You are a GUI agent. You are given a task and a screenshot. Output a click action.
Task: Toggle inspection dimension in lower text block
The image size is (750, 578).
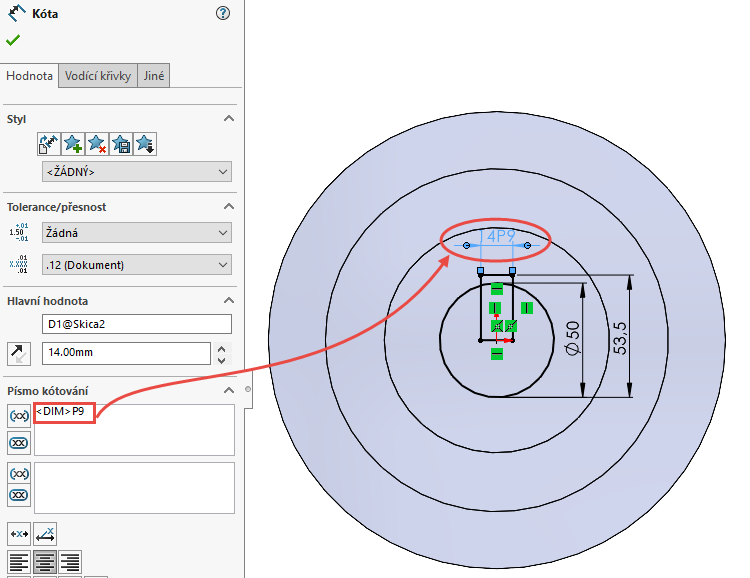(19, 495)
